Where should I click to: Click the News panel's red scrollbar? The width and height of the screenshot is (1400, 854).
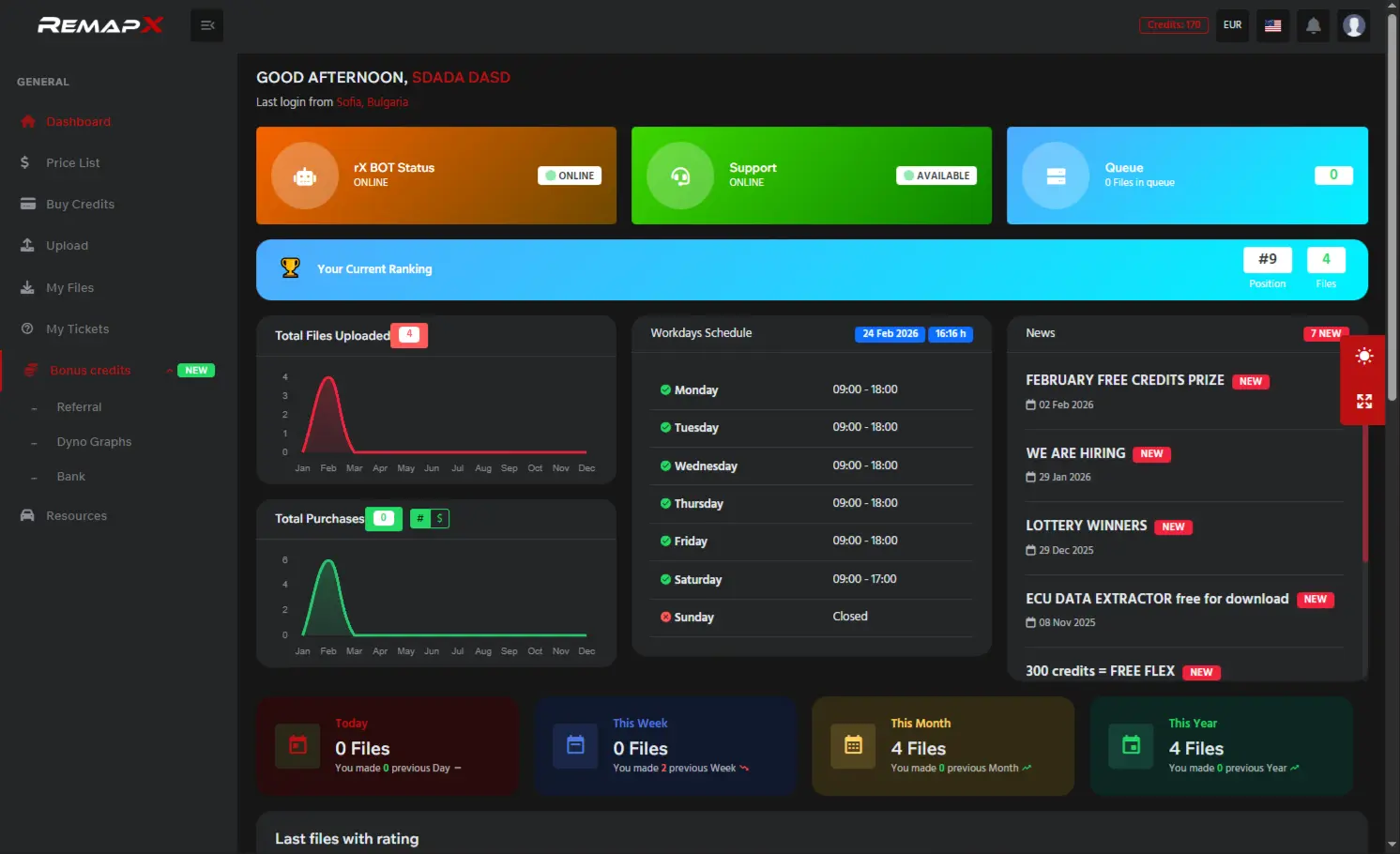point(1364,497)
